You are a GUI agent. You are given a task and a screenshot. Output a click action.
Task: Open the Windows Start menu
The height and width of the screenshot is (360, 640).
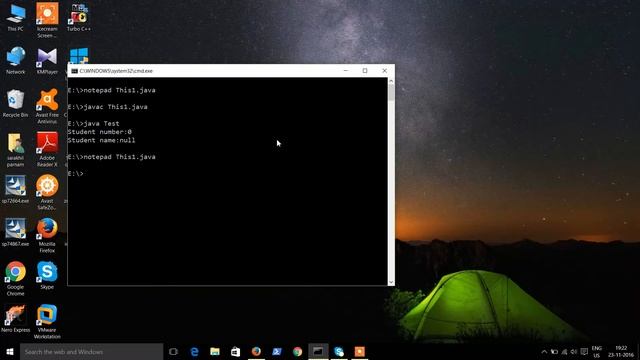coord(10,351)
